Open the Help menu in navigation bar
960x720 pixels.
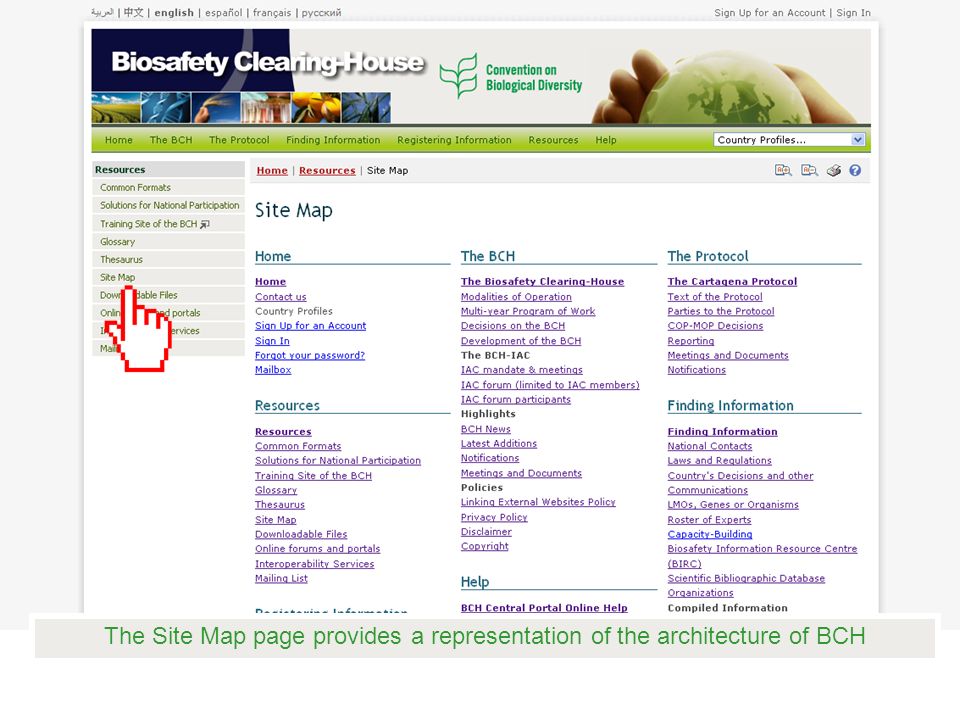606,140
